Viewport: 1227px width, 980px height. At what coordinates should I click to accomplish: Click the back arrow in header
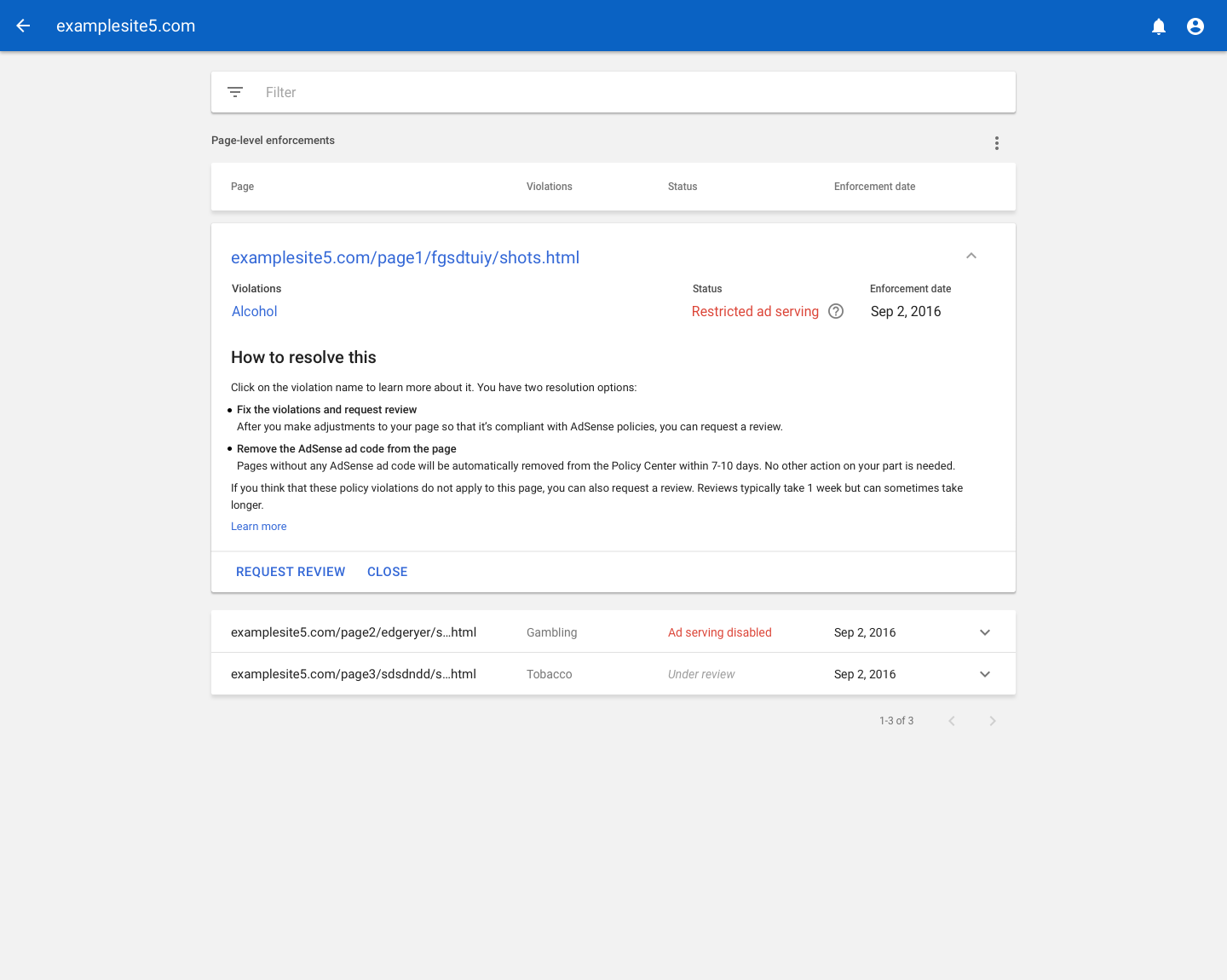click(23, 26)
